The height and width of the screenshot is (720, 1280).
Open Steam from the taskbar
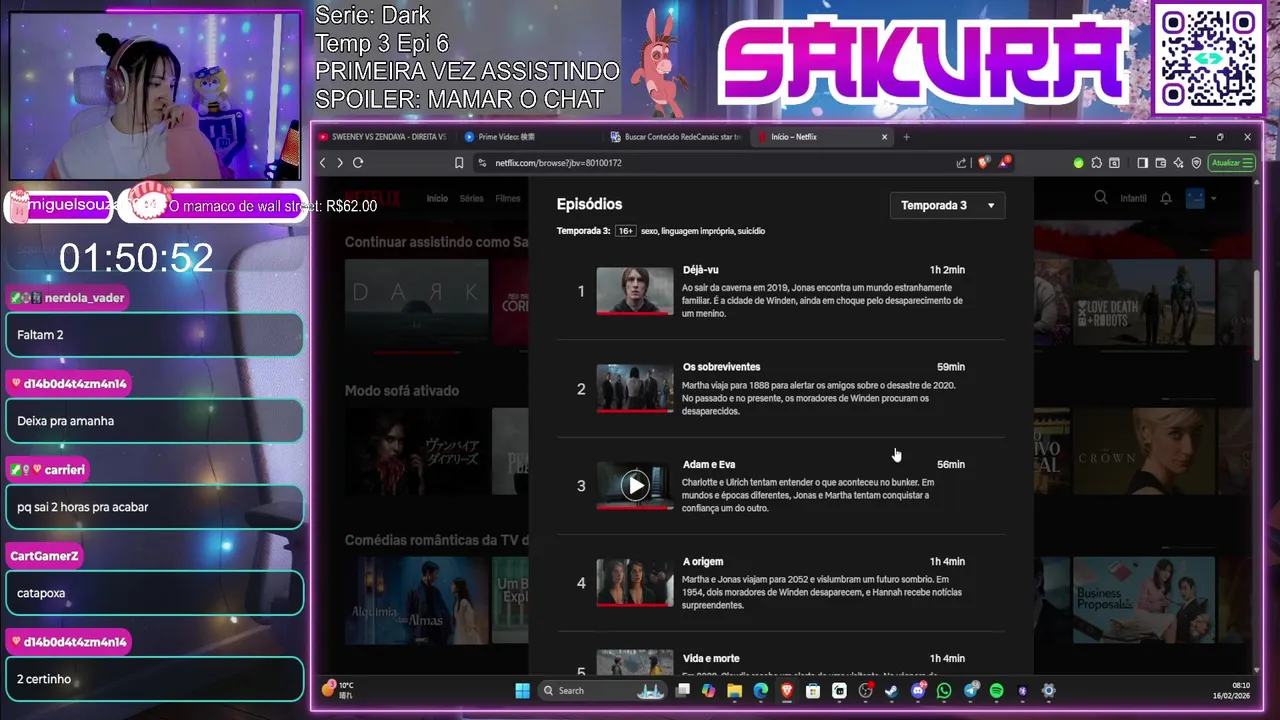[891, 690]
